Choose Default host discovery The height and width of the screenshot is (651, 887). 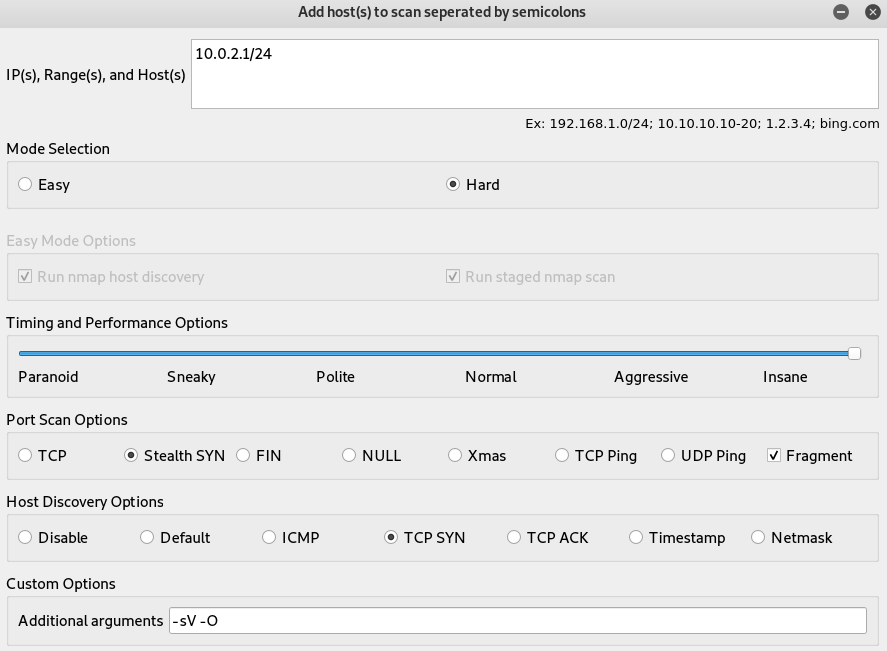(147, 538)
